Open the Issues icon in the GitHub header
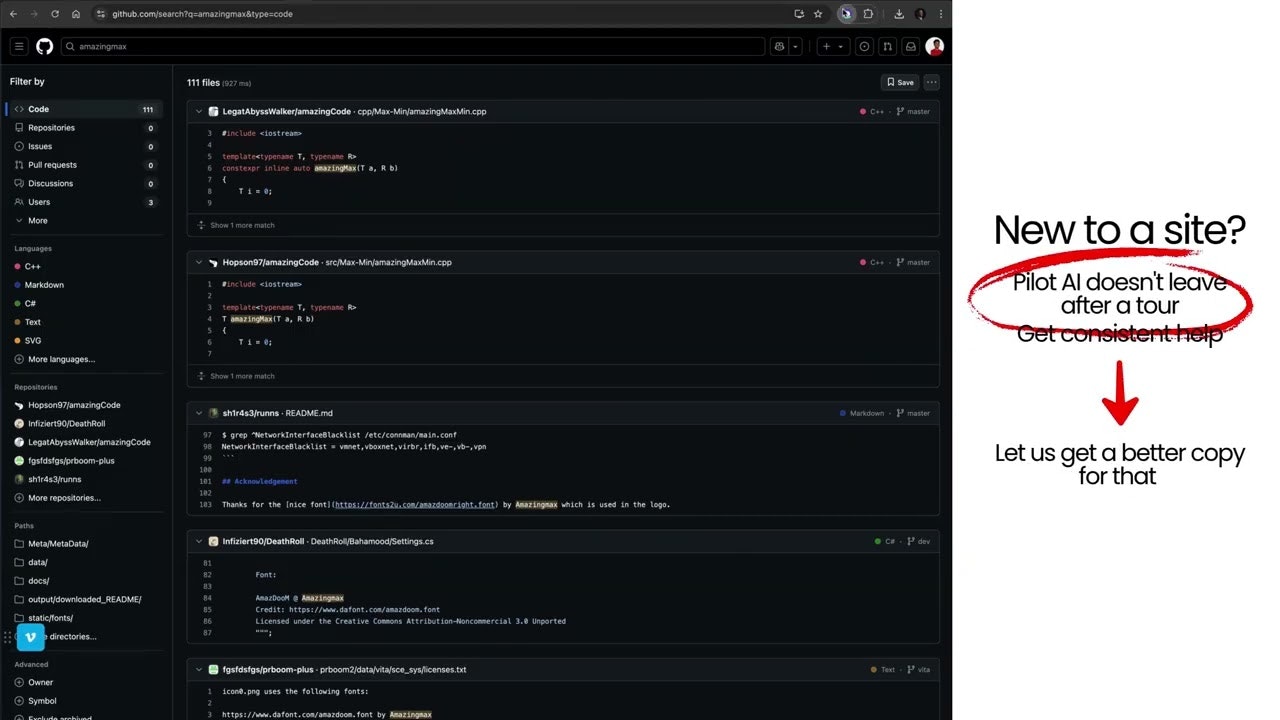 [864, 46]
